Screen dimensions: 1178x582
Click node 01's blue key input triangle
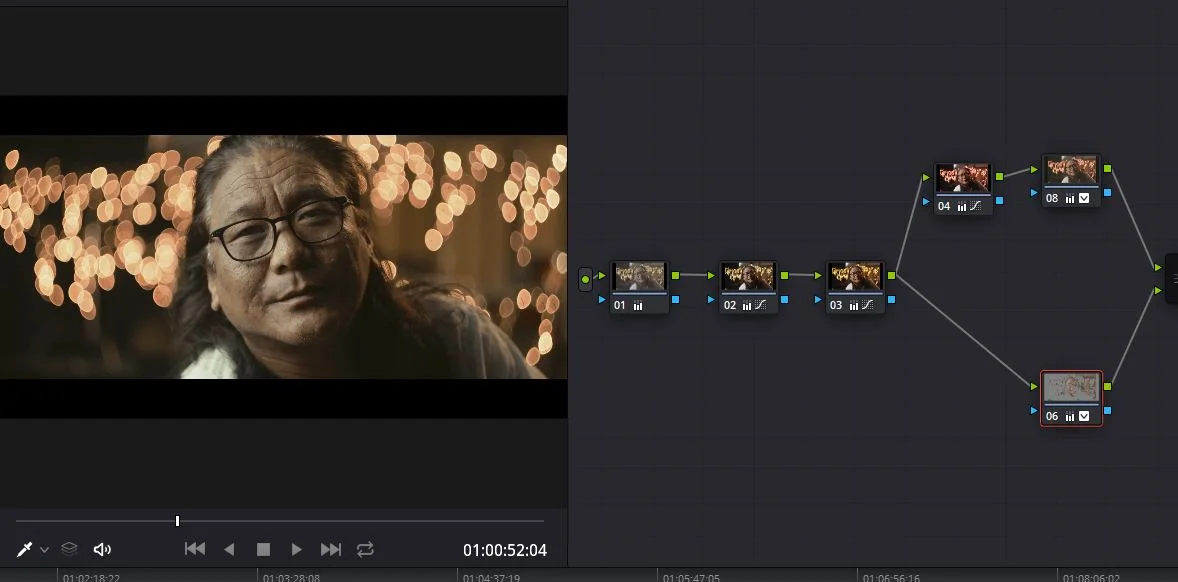click(x=602, y=300)
